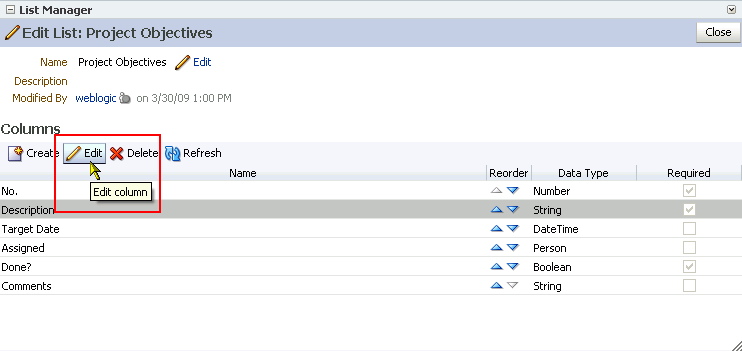The height and width of the screenshot is (362, 742).
Task: Click the Refresh label in the toolbar
Action: click(x=202, y=153)
